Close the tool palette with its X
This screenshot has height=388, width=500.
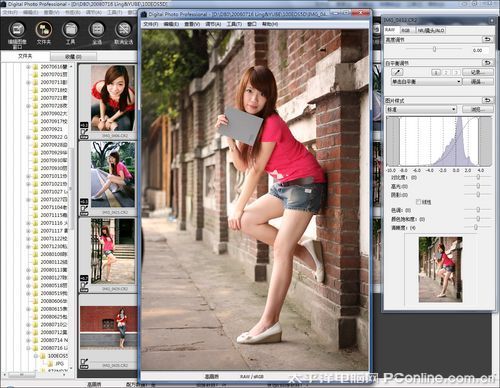pos(492,20)
